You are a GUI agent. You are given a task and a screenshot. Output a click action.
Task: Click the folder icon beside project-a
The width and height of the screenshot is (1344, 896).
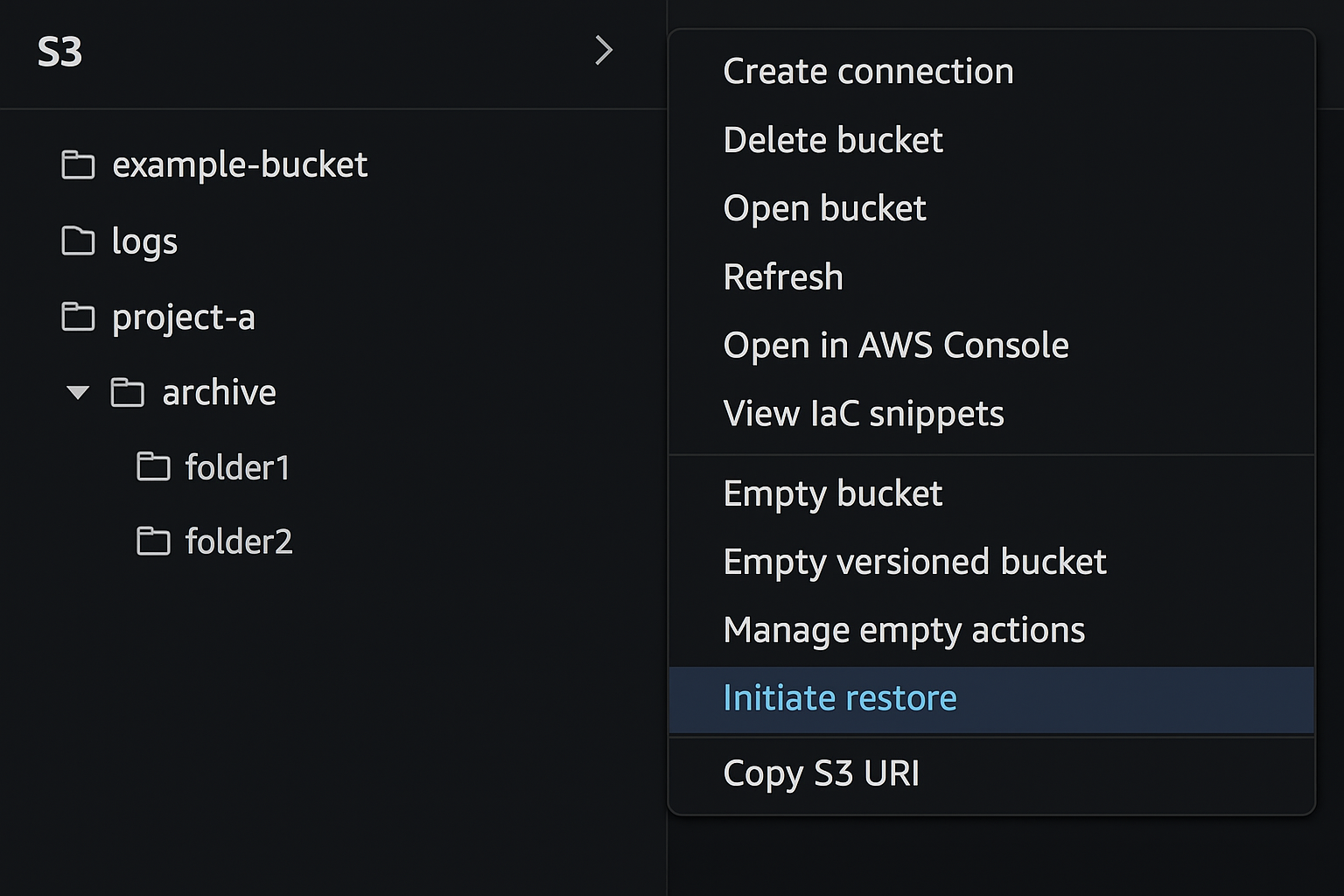(79, 317)
